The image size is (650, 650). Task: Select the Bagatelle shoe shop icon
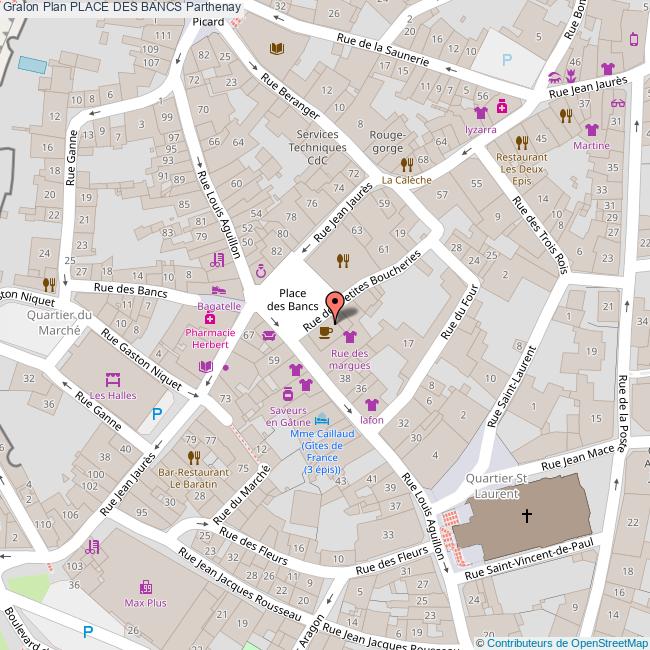coord(218,291)
